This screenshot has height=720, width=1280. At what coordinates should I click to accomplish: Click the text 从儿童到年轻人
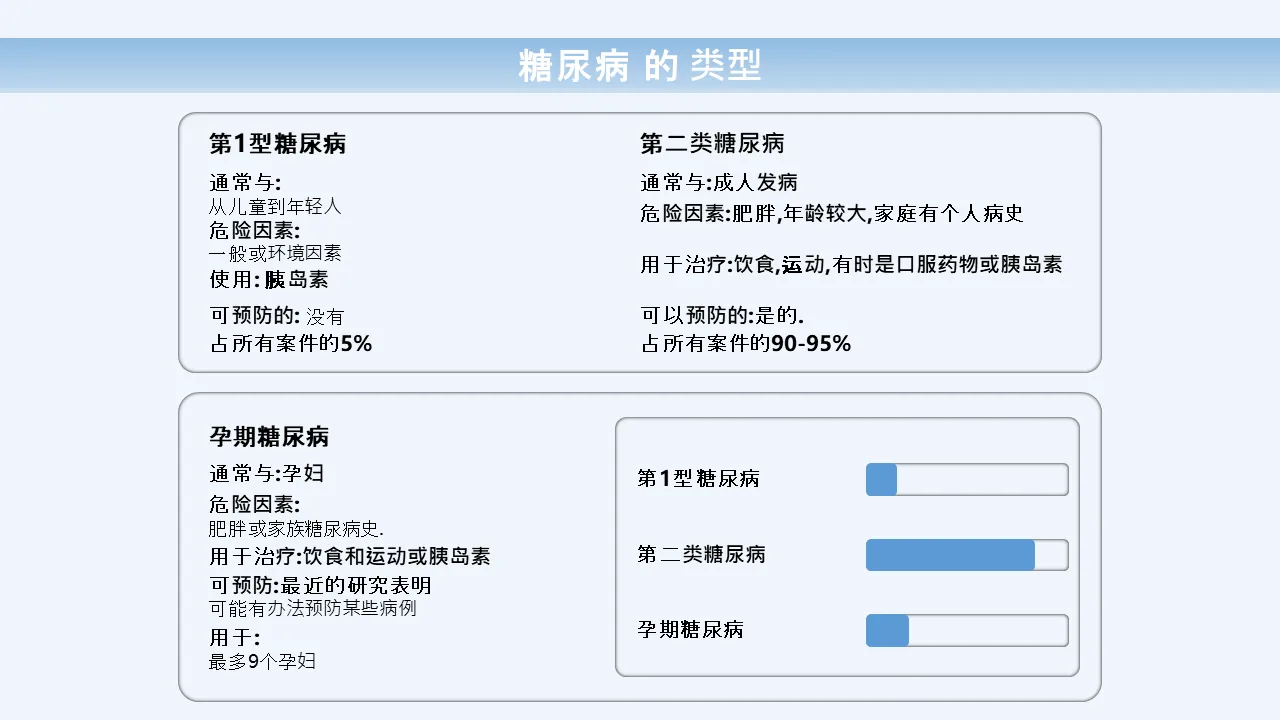(x=275, y=206)
